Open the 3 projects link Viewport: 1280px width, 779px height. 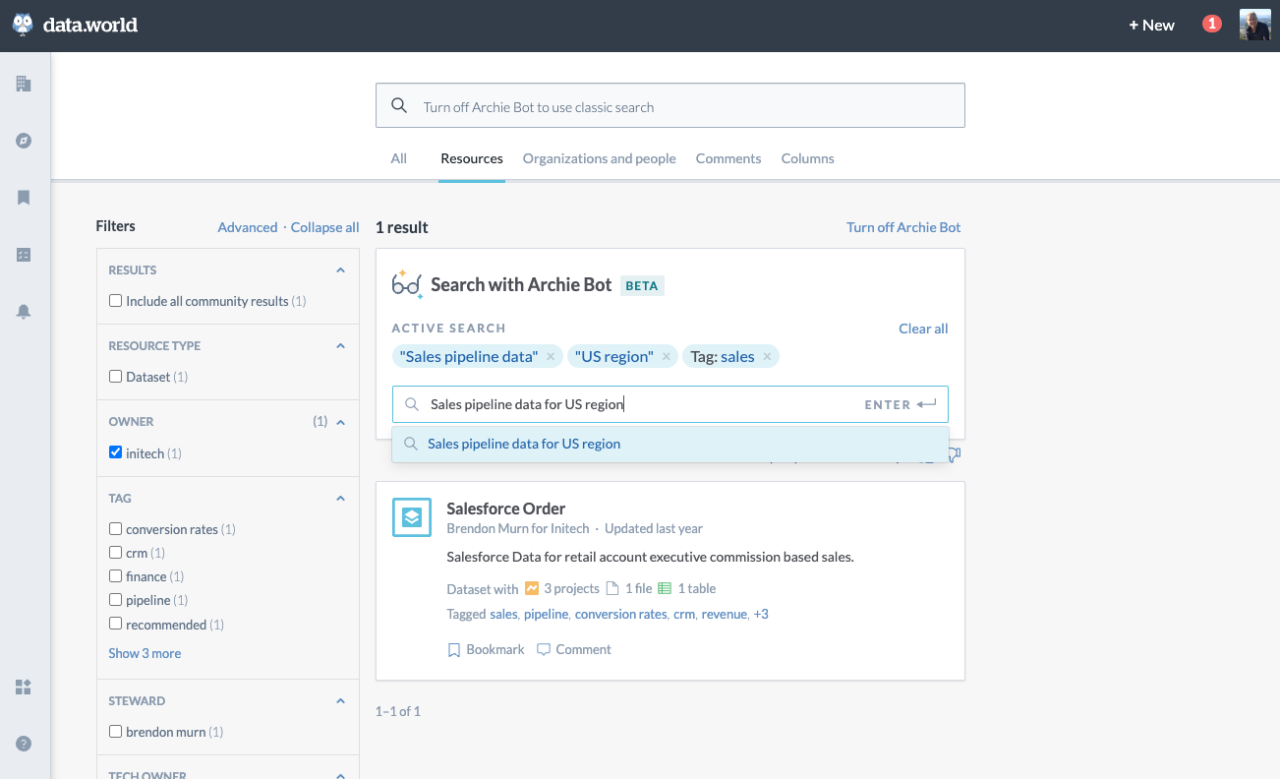(x=572, y=589)
